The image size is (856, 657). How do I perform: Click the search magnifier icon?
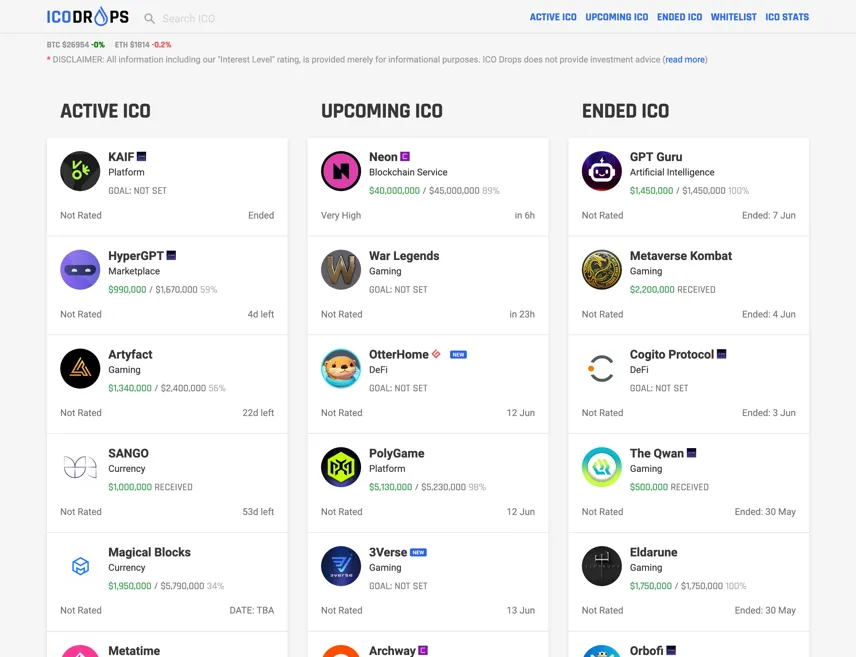pos(149,19)
